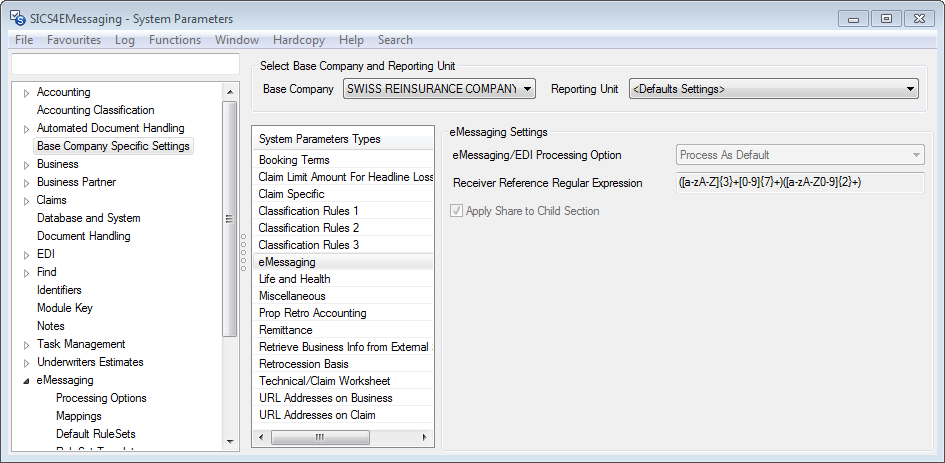Image resolution: width=945 pixels, height=463 pixels.
Task: Select Claim Specific parameter type
Action: point(342,194)
